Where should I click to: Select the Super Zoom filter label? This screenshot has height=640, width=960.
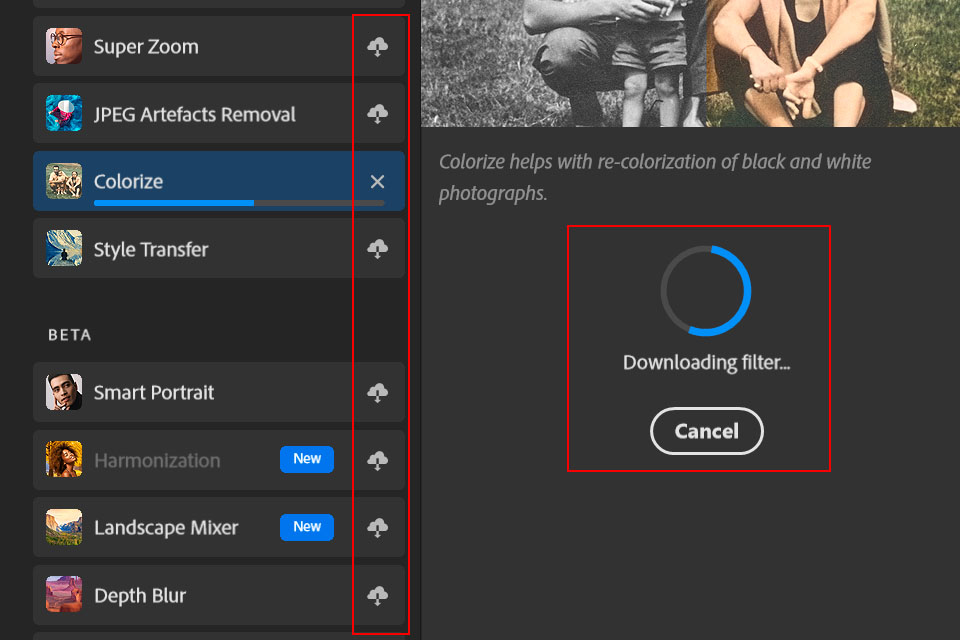[x=146, y=47]
